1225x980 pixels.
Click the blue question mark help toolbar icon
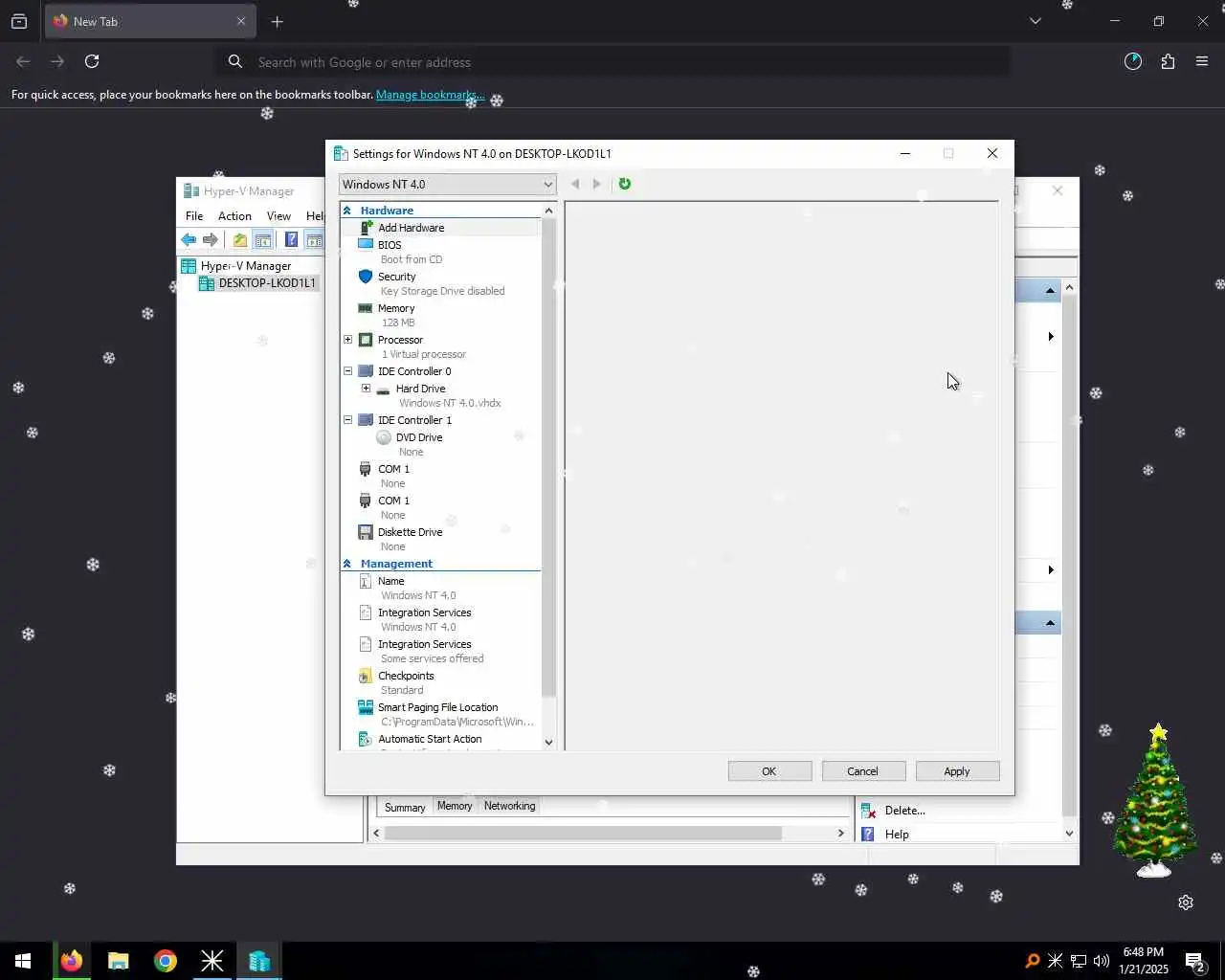(x=291, y=240)
